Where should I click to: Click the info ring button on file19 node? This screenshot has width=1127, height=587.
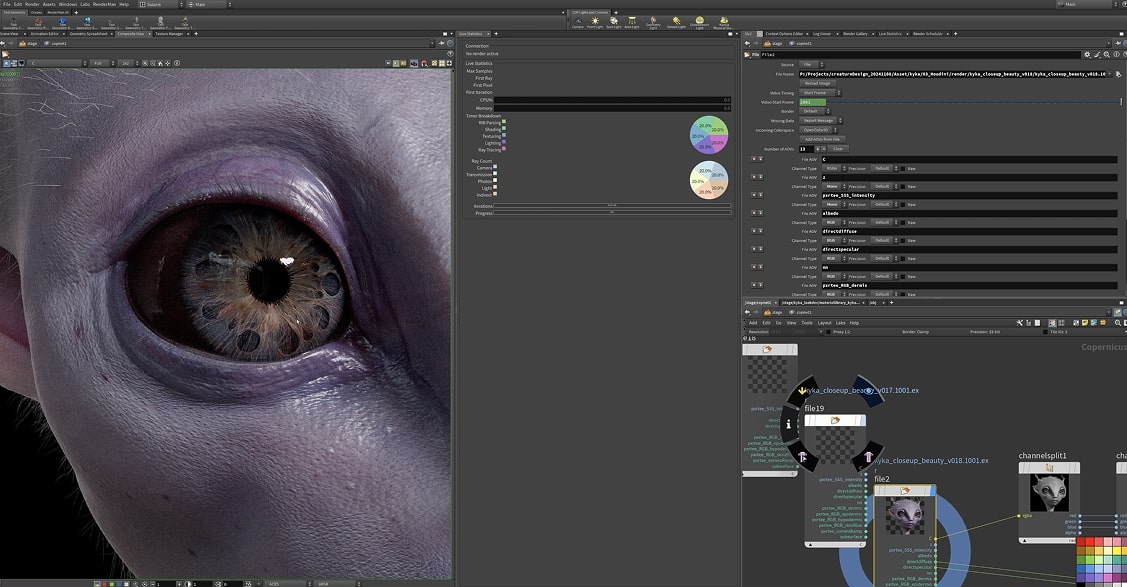coord(788,424)
